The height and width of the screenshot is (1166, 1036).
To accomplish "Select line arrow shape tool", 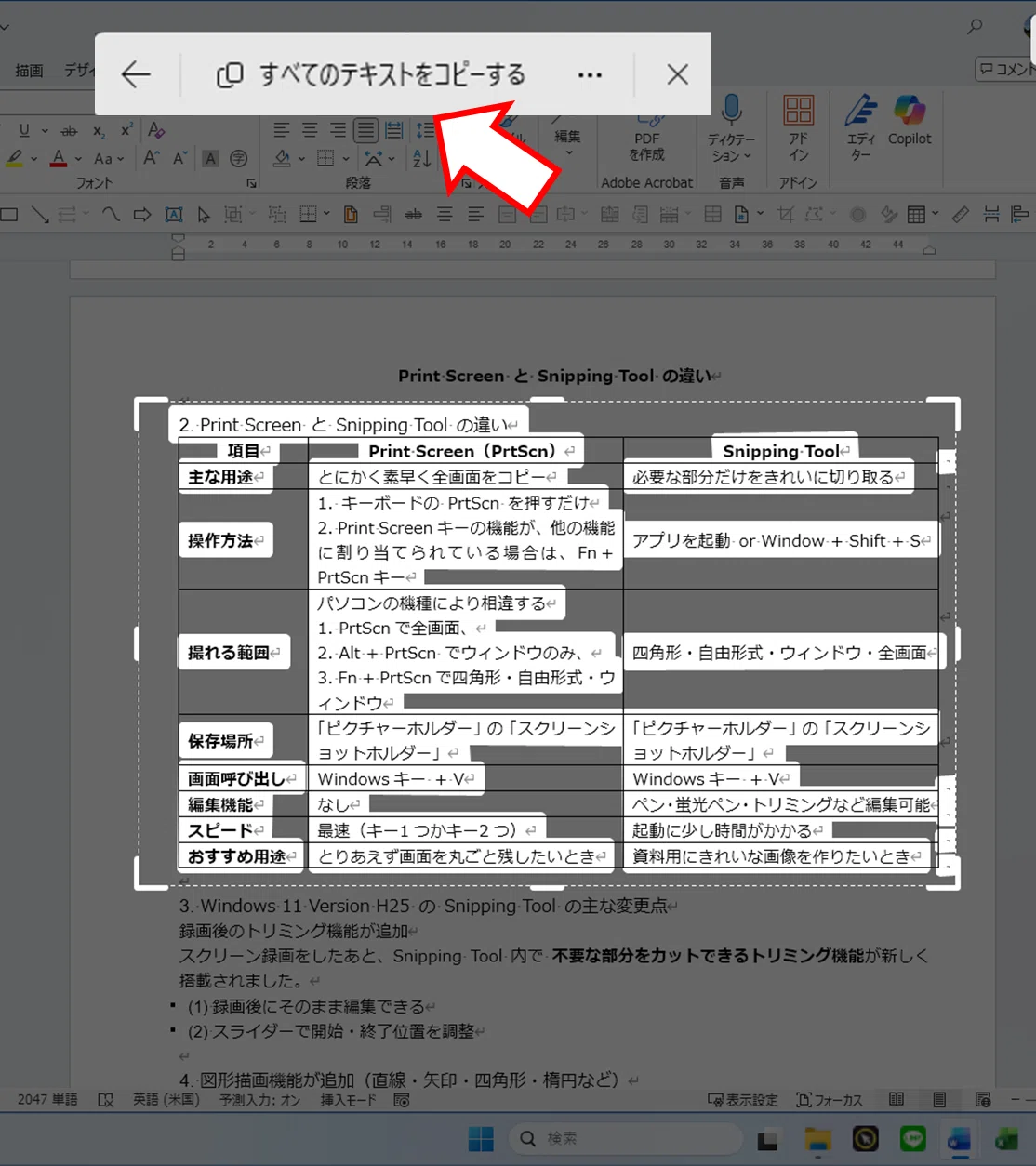I will pyautogui.click(x=40, y=215).
